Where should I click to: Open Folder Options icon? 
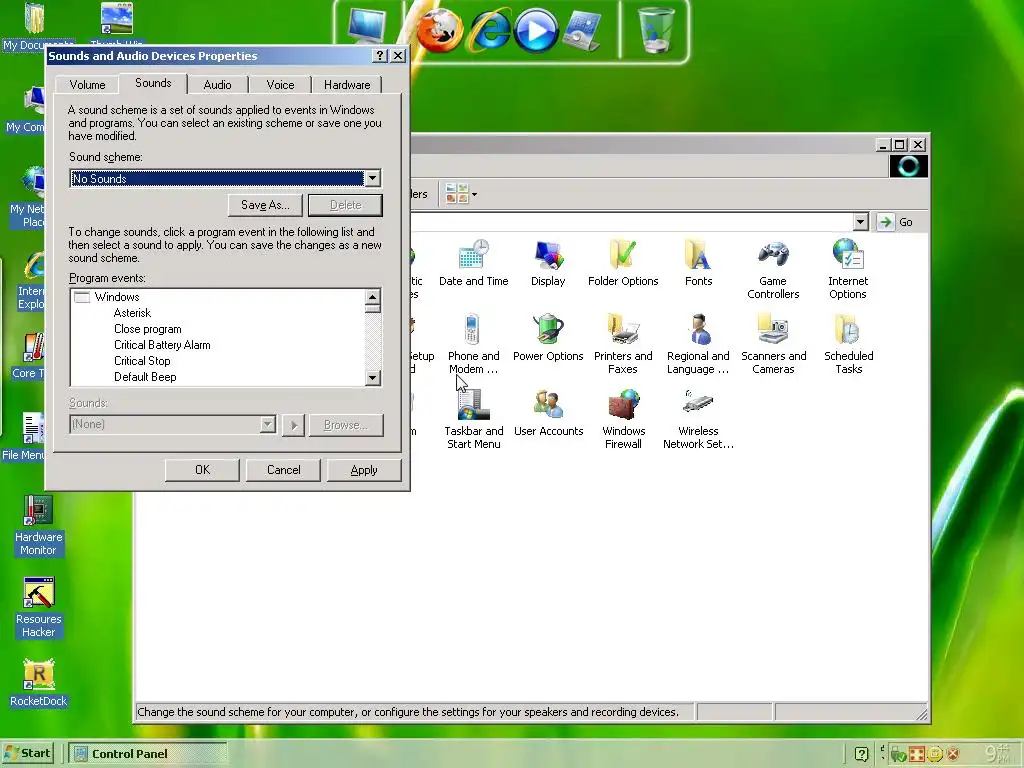click(x=623, y=263)
